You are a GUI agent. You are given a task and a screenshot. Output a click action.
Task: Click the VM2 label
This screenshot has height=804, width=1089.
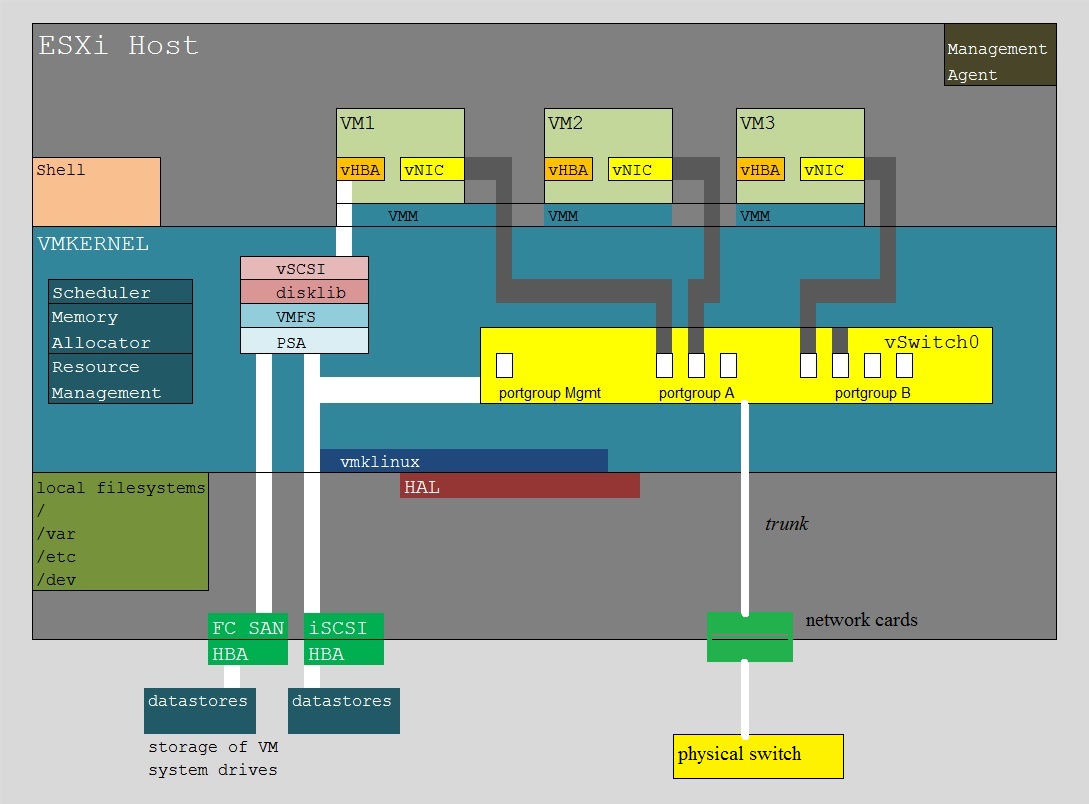point(565,123)
